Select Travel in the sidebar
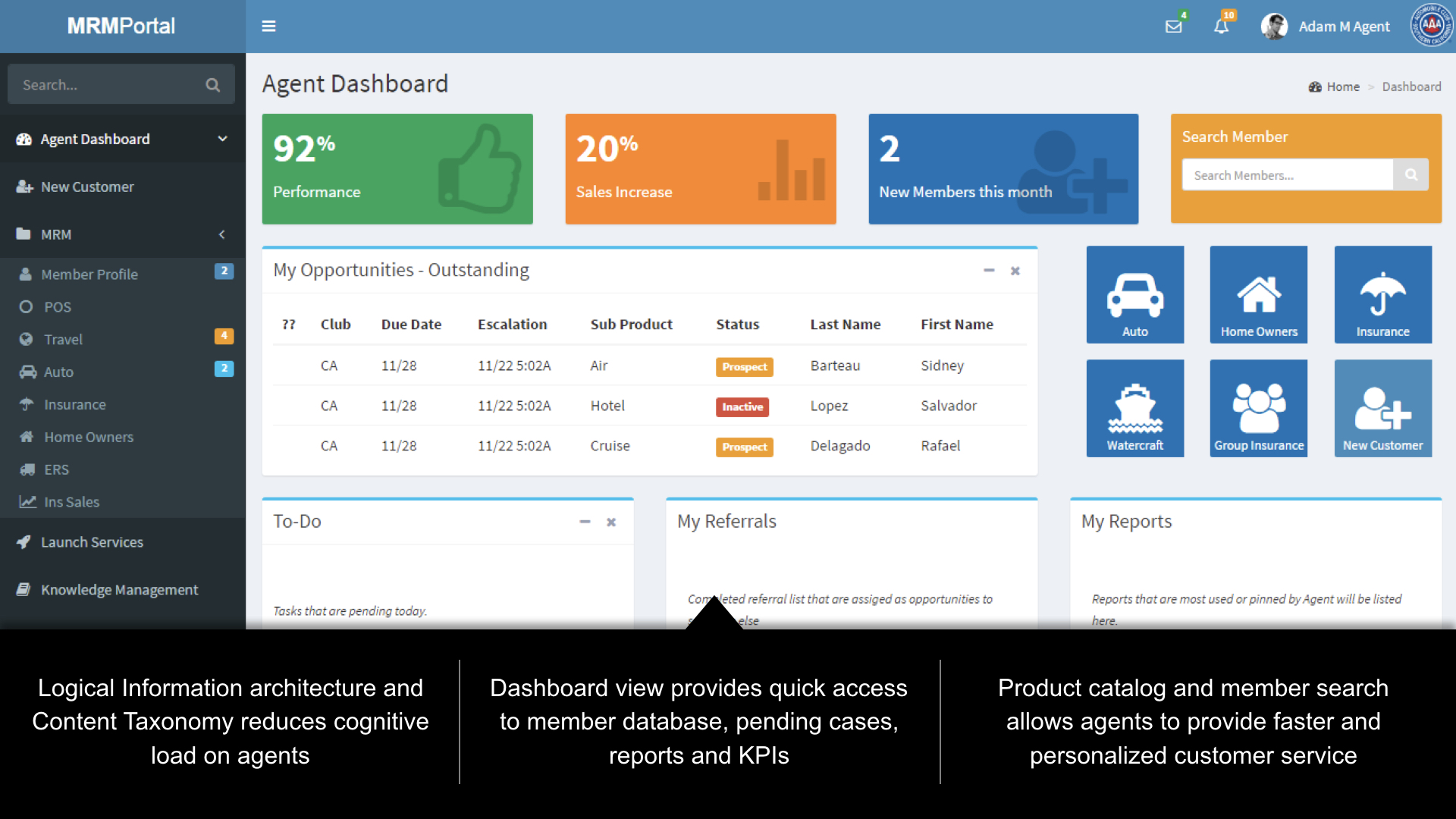 point(63,340)
